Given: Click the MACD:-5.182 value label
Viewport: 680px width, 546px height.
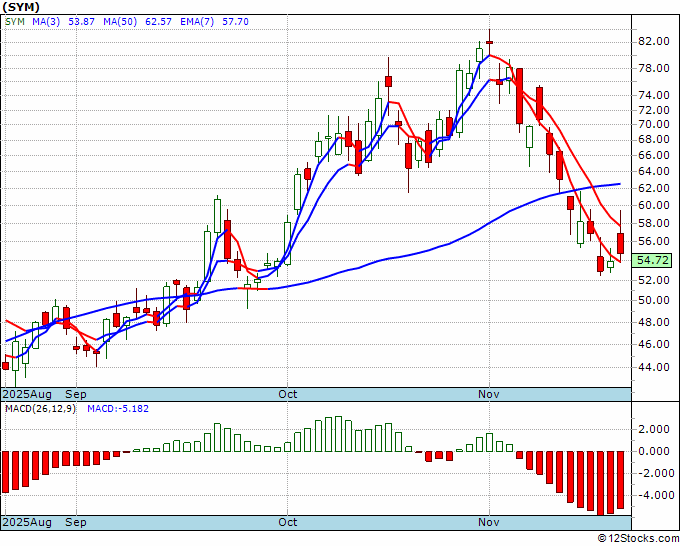Looking at the screenshot, I should click(x=118, y=409).
